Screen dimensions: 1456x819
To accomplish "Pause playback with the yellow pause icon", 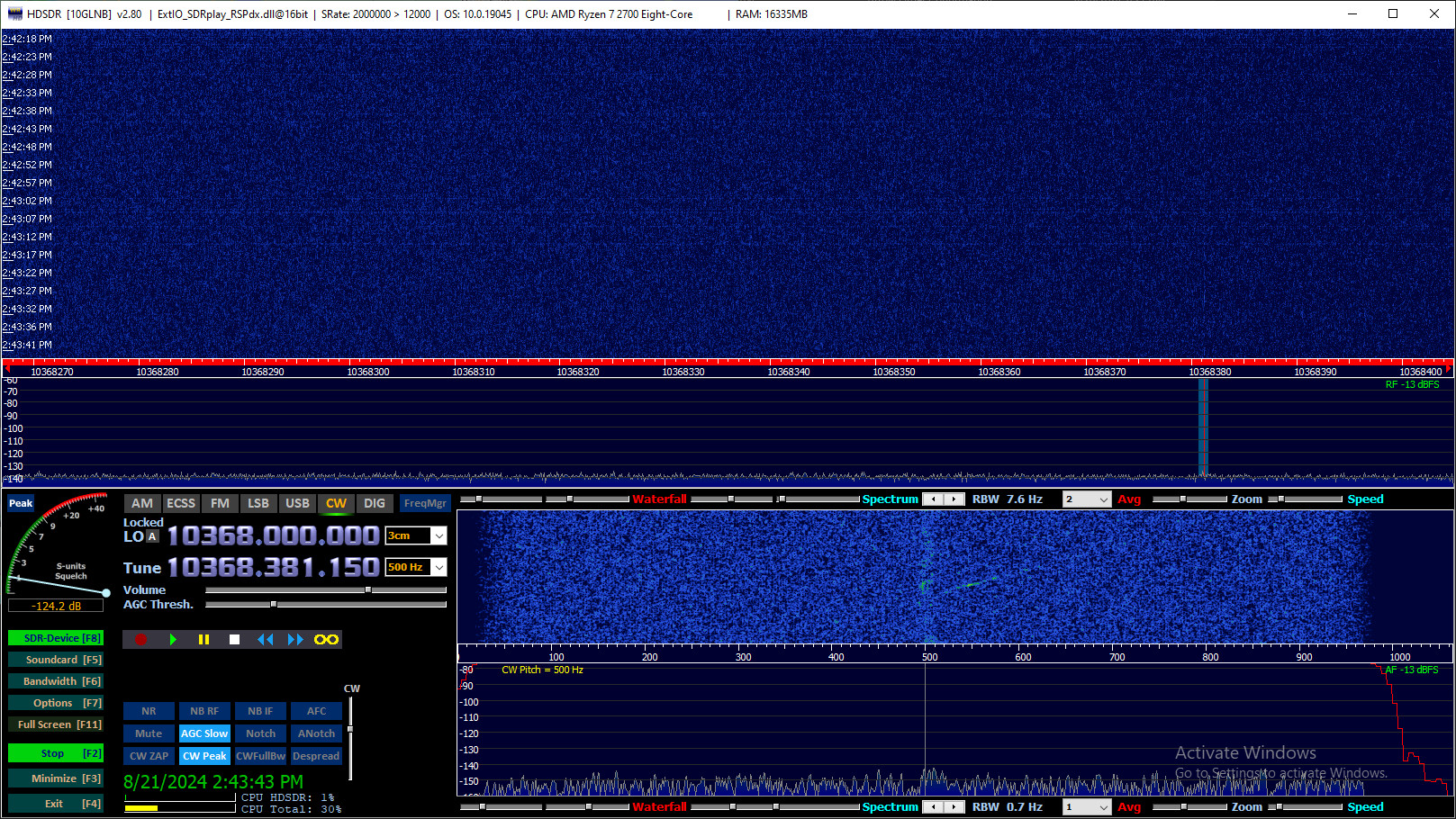I will coord(203,640).
